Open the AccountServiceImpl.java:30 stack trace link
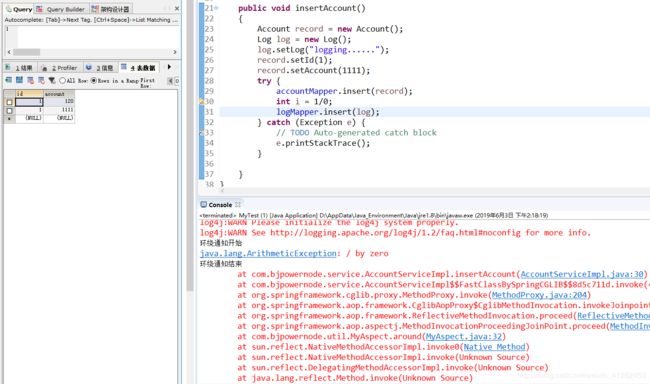This screenshot has height=384, width=650. pos(582,274)
